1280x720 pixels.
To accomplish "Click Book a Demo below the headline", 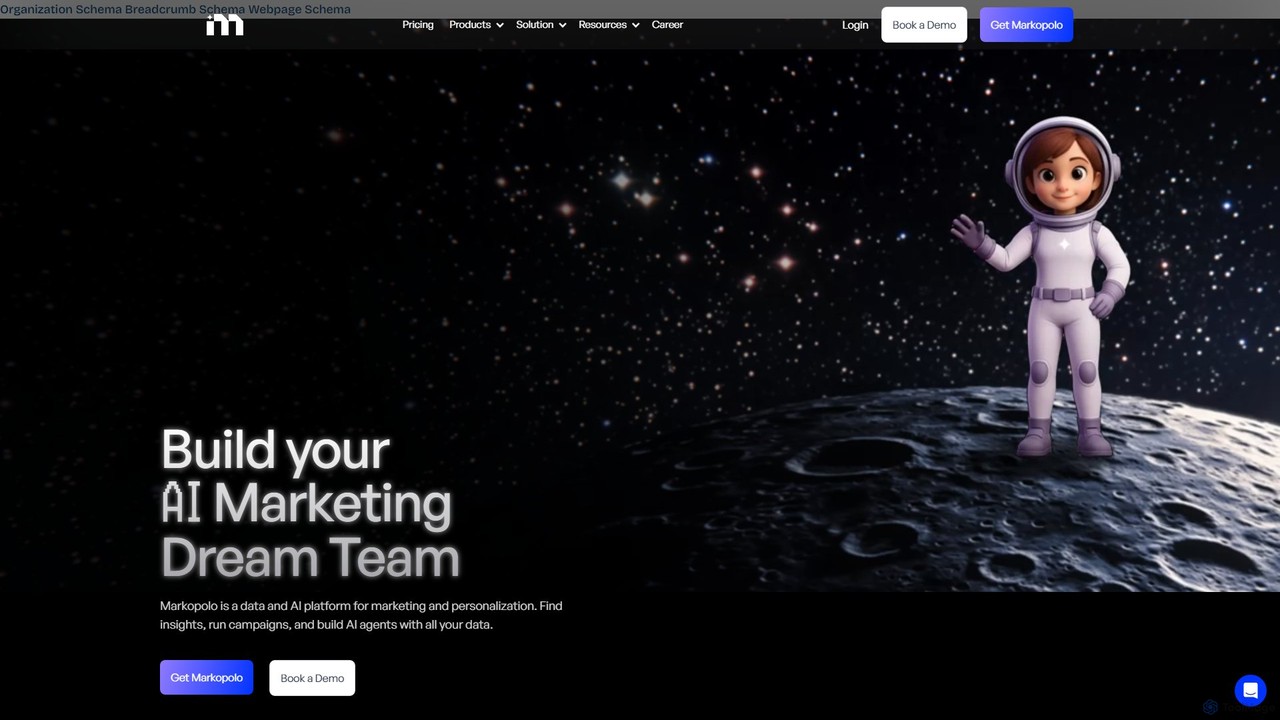I will [x=312, y=678].
